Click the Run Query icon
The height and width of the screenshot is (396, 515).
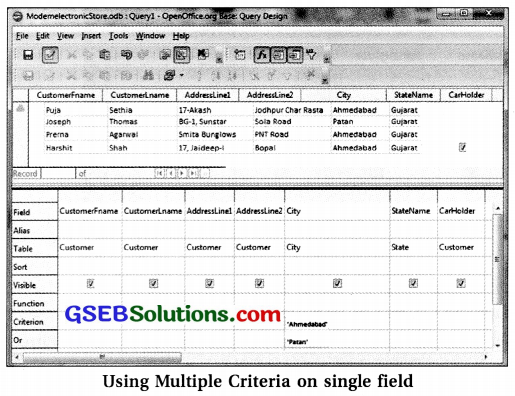click(x=164, y=55)
